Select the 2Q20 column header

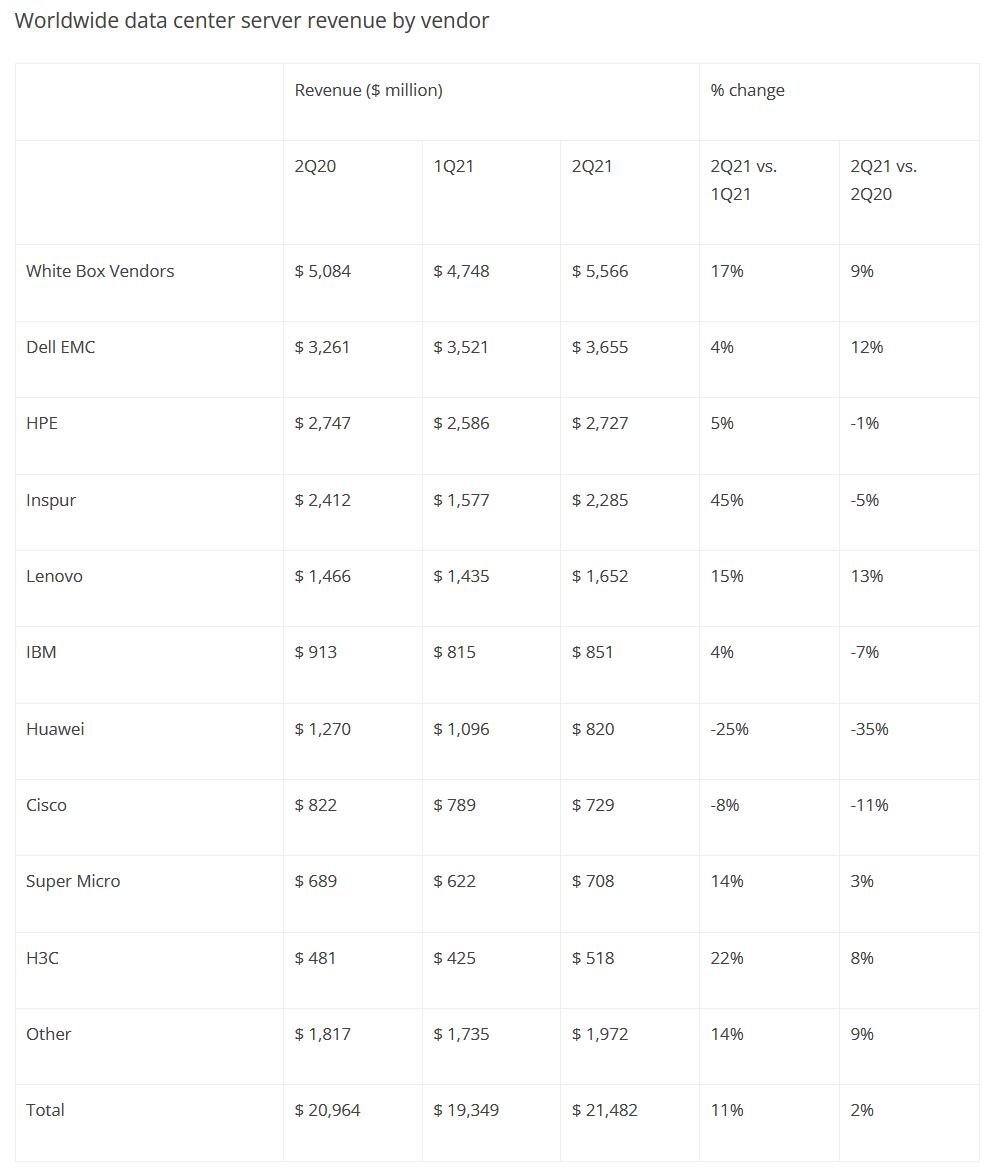click(315, 166)
